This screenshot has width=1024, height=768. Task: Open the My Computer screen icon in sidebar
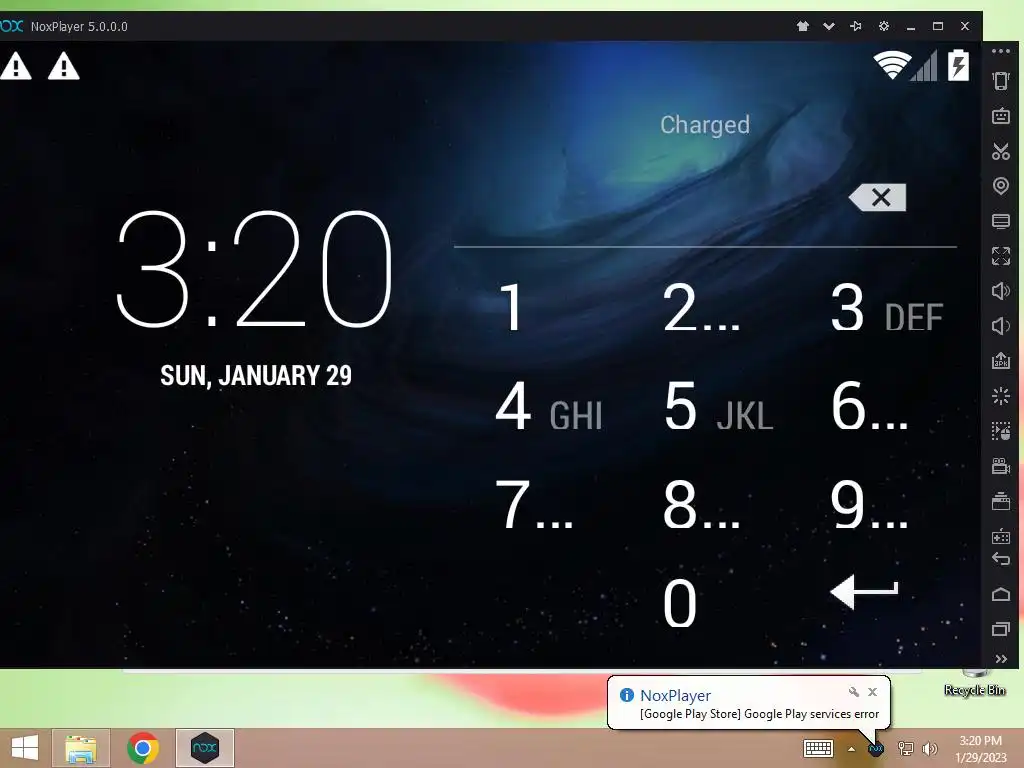1000,221
